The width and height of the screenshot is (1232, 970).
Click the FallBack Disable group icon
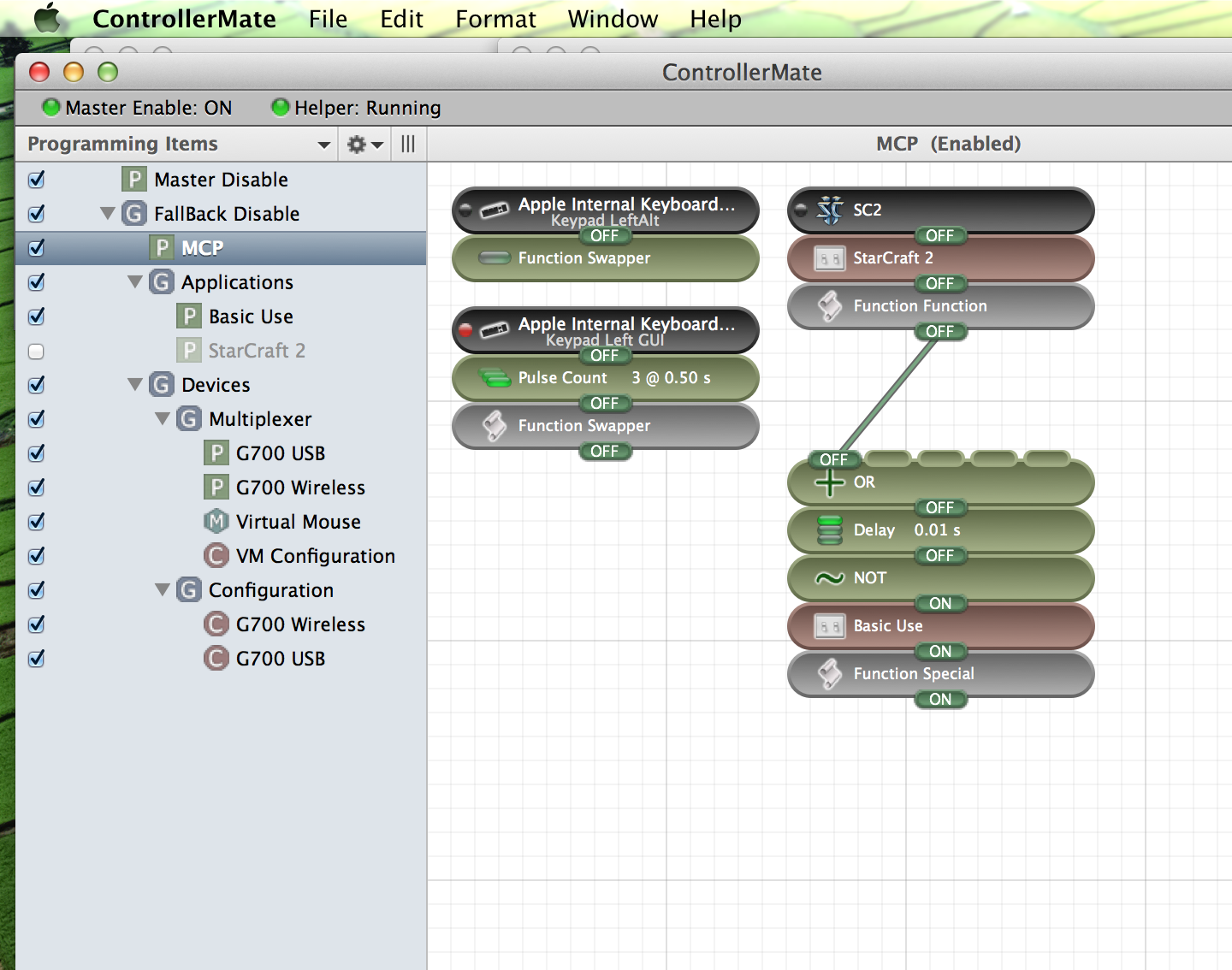click(x=133, y=214)
